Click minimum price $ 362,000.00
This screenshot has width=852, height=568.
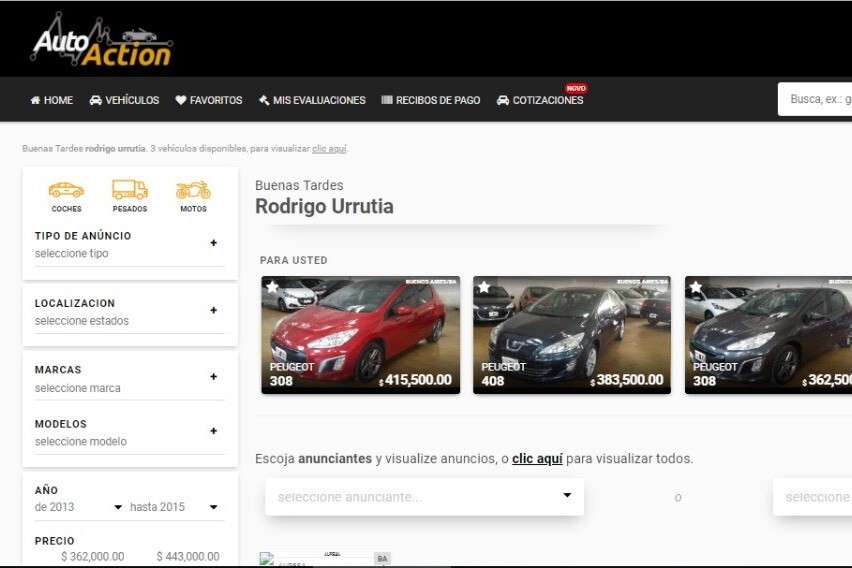(x=92, y=557)
